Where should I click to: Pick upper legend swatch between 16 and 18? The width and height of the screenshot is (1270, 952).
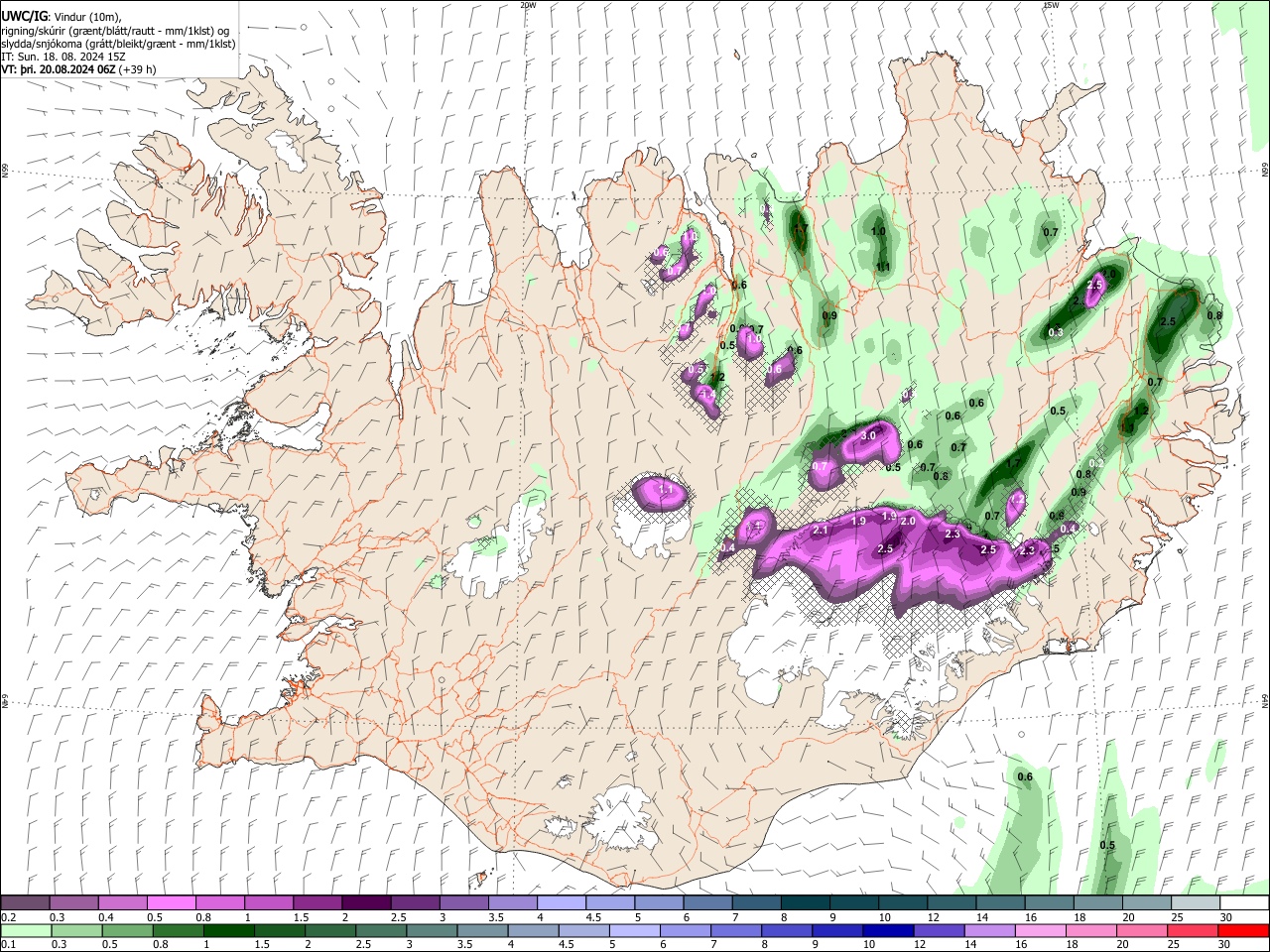tap(1050, 902)
